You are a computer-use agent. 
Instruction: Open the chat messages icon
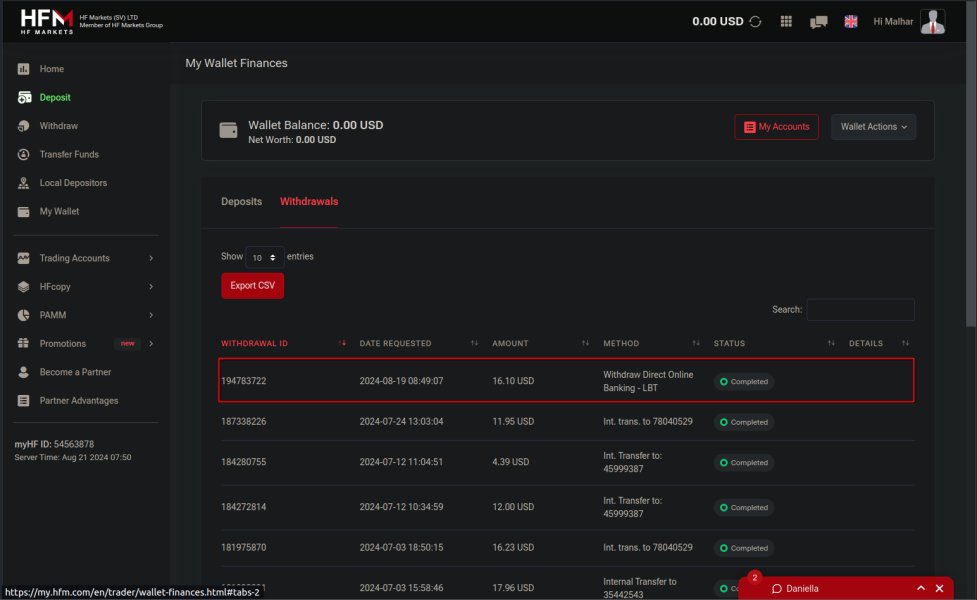[818, 21]
